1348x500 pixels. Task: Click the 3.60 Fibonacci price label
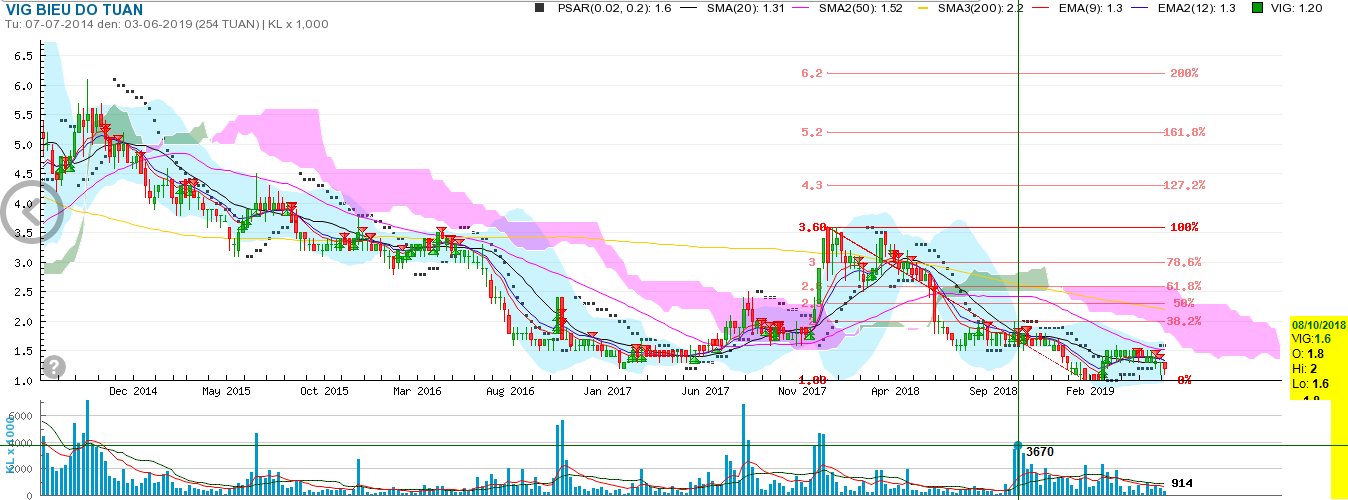coord(812,228)
